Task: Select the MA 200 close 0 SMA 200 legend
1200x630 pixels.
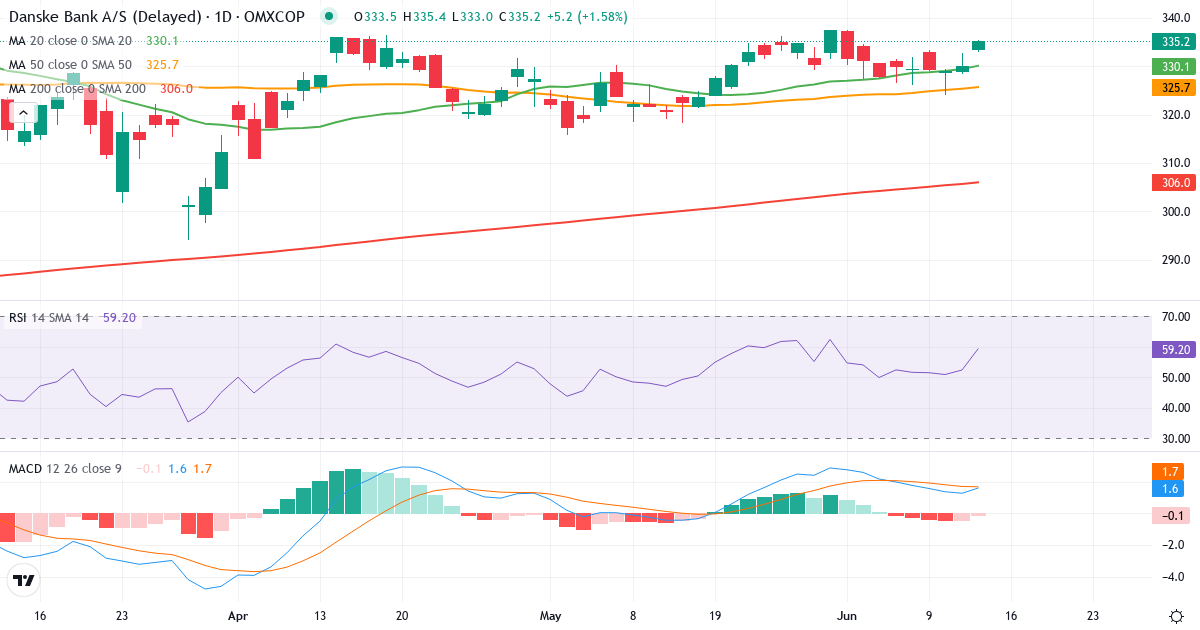Action: tap(77, 88)
